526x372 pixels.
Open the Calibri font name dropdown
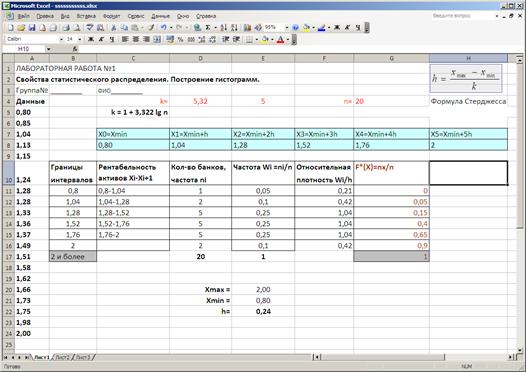point(61,39)
